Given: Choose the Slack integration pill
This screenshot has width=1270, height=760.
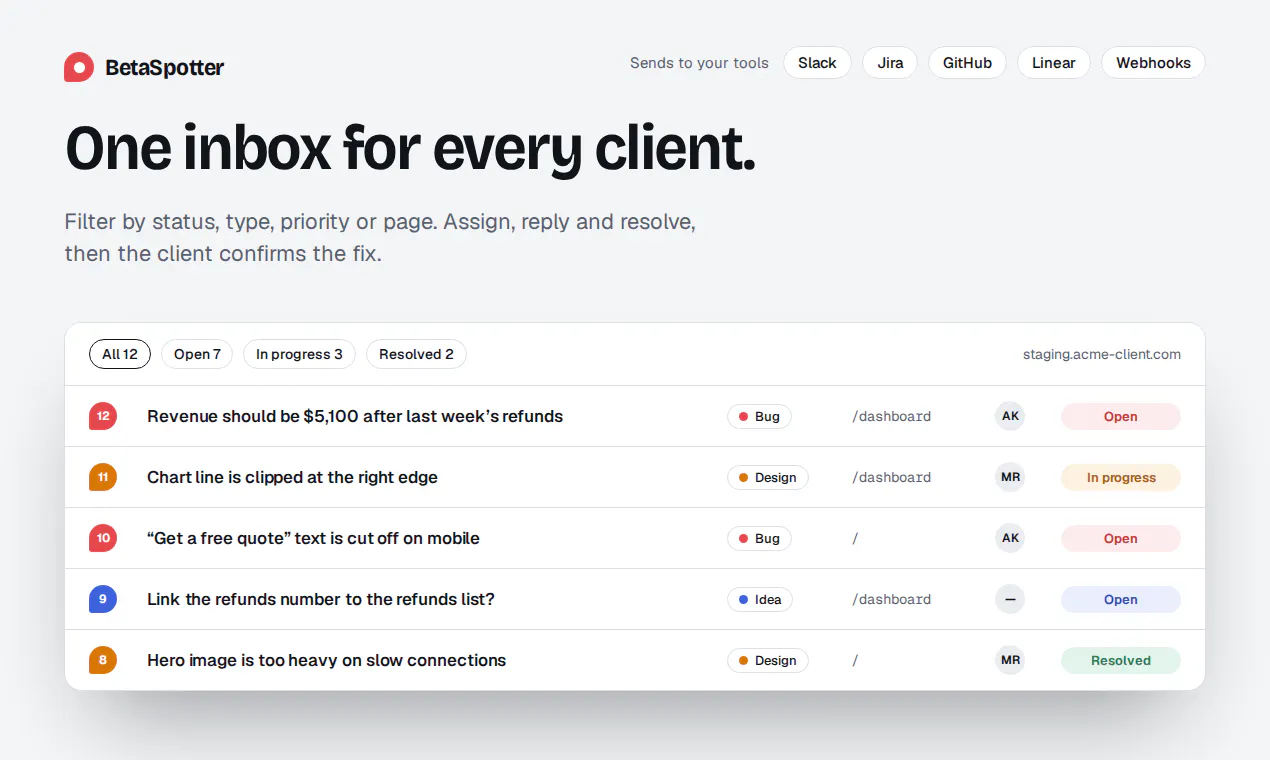Looking at the screenshot, I should pyautogui.click(x=817, y=63).
